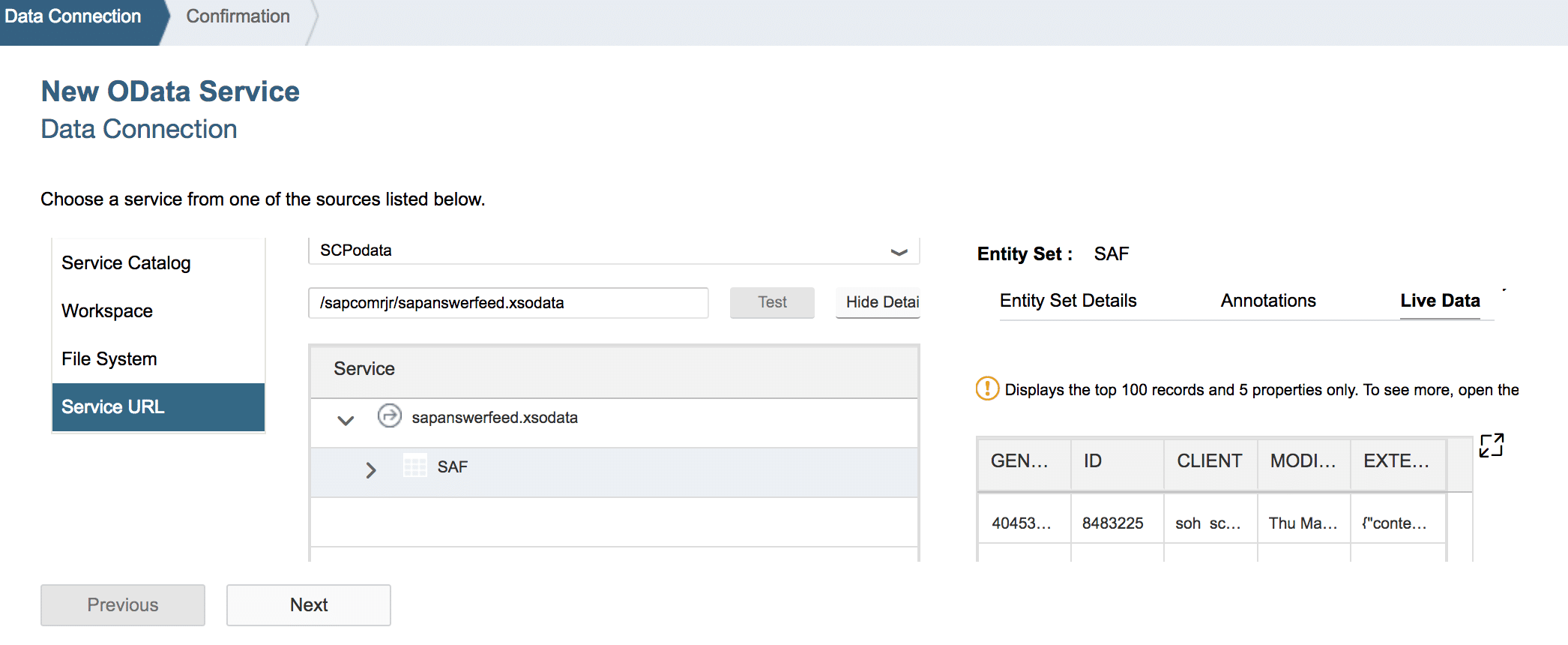1568x645 pixels.
Task: Collapse the sapanswerfeed.xsodata tree node
Action: pyautogui.click(x=346, y=420)
